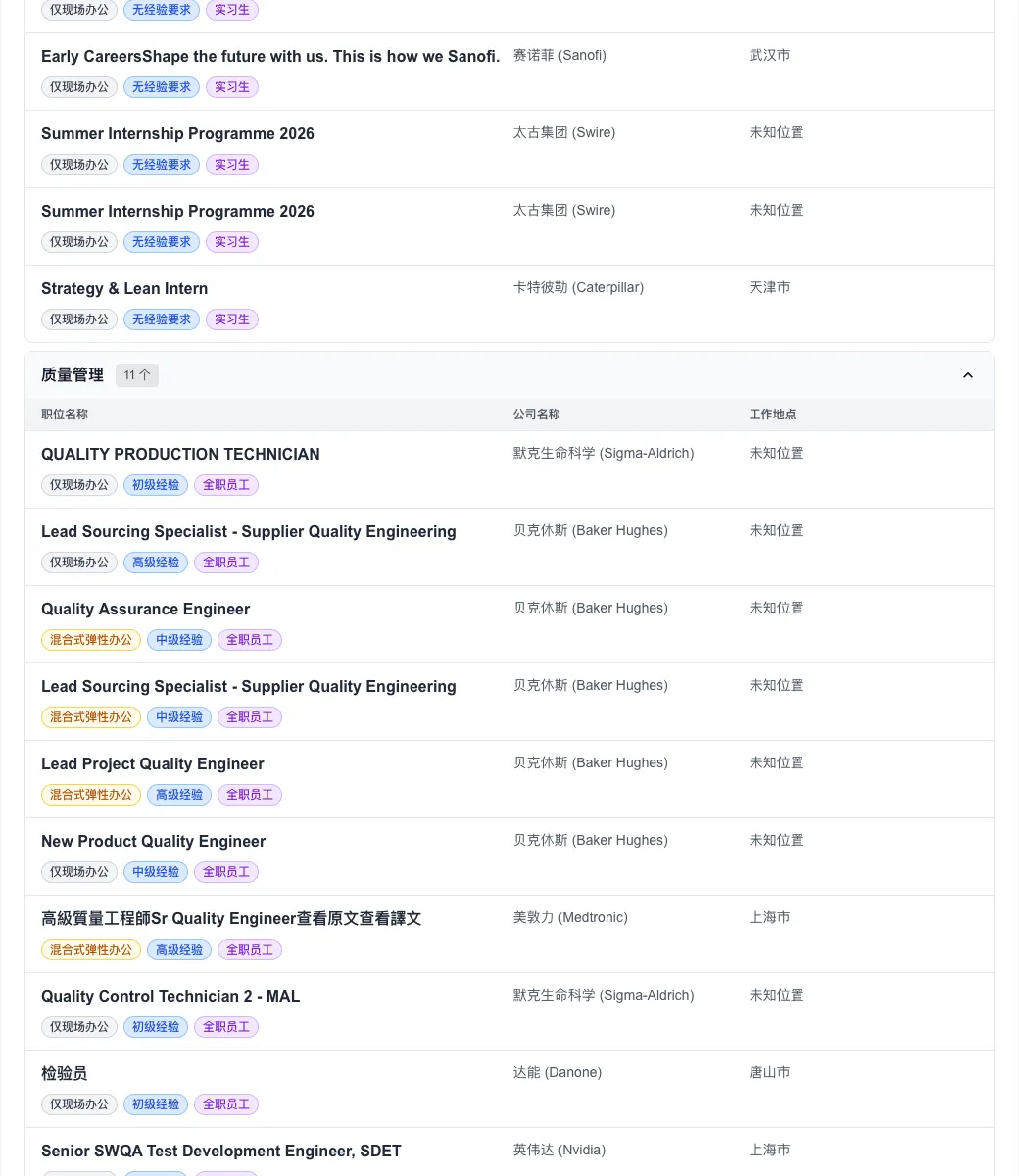Select company 赛诺菲 (Sanofi)

click(x=559, y=56)
